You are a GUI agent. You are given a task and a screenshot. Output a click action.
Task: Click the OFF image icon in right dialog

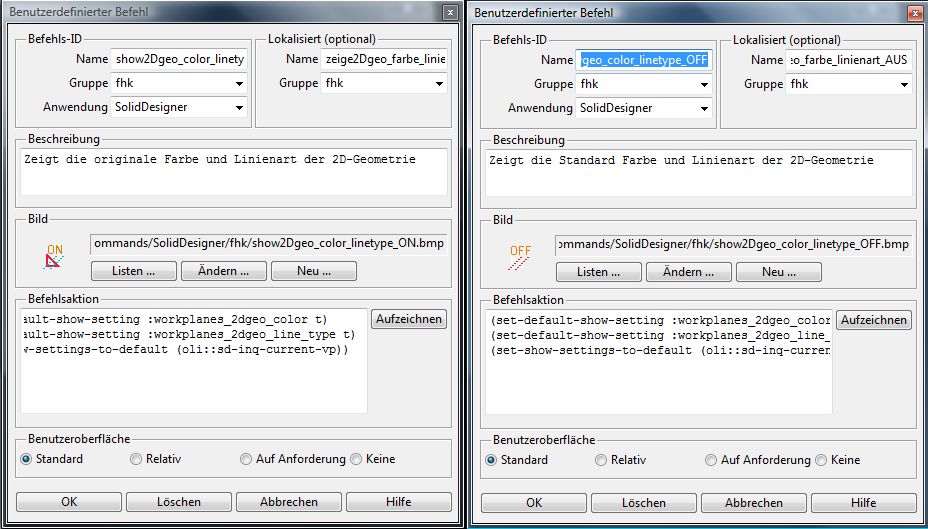(519, 258)
